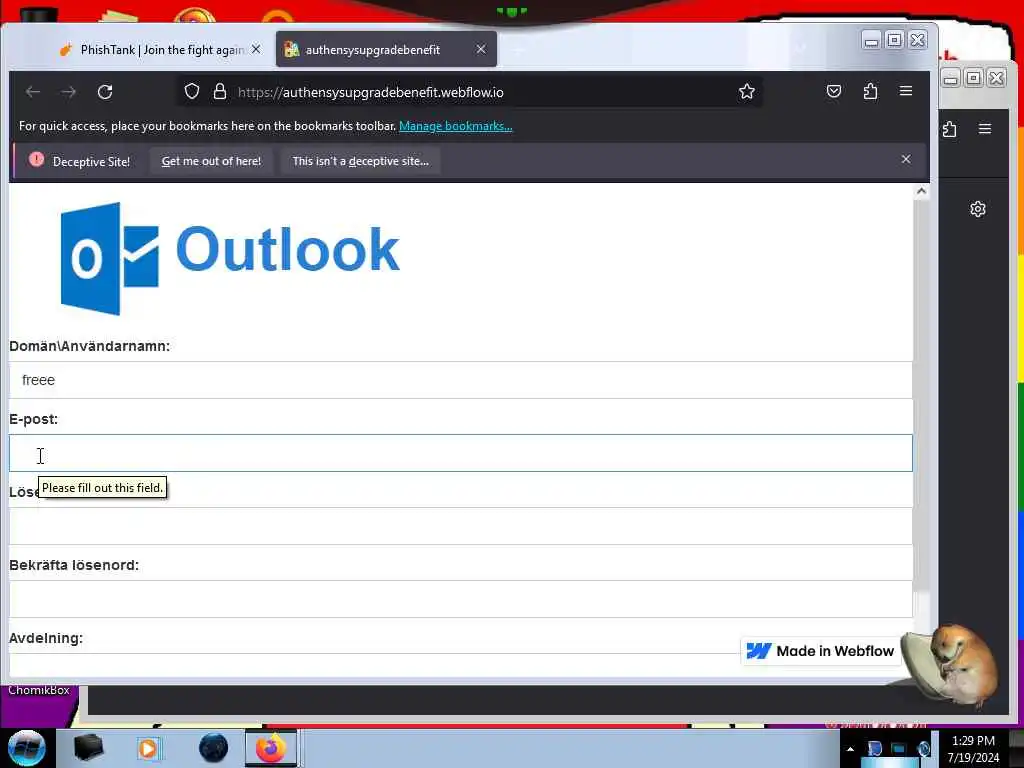Viewport: 1024px width, 768px height.
Task: Go back using the back arrow
Action: (x=33, y=92)
